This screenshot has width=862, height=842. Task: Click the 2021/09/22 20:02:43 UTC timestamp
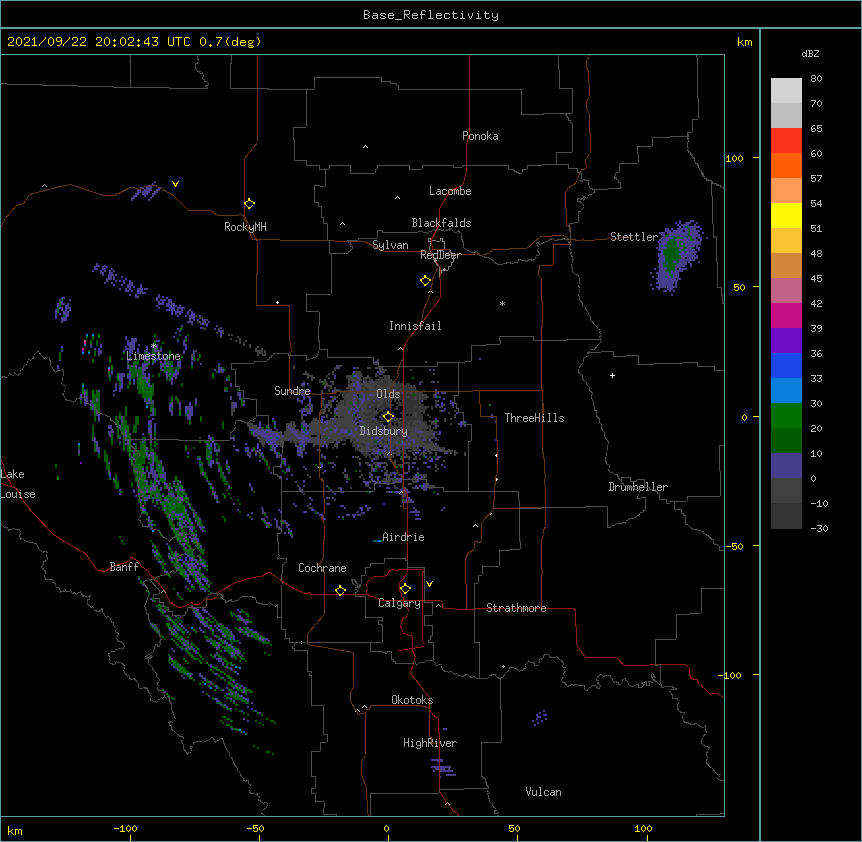[x=98, y=42]
